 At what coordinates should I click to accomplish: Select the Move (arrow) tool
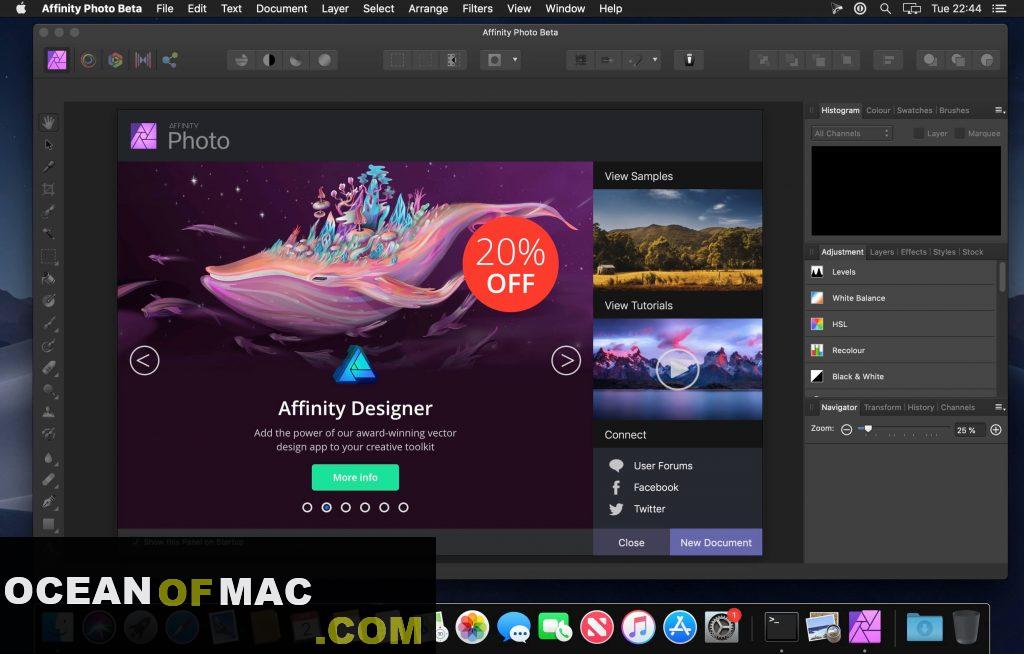[x=48, y=144]
